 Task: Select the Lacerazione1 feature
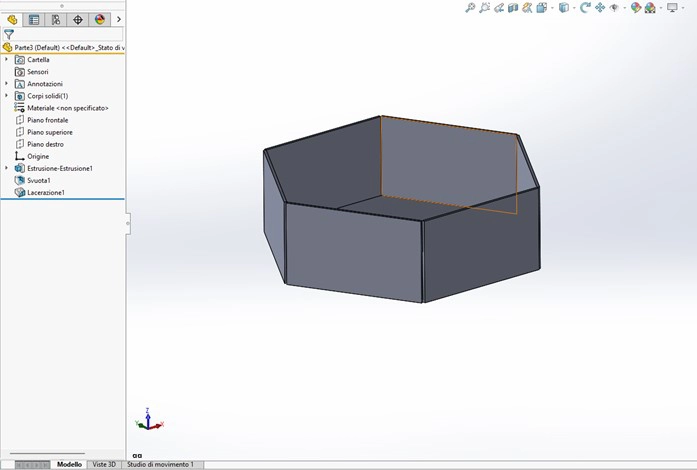45,192
